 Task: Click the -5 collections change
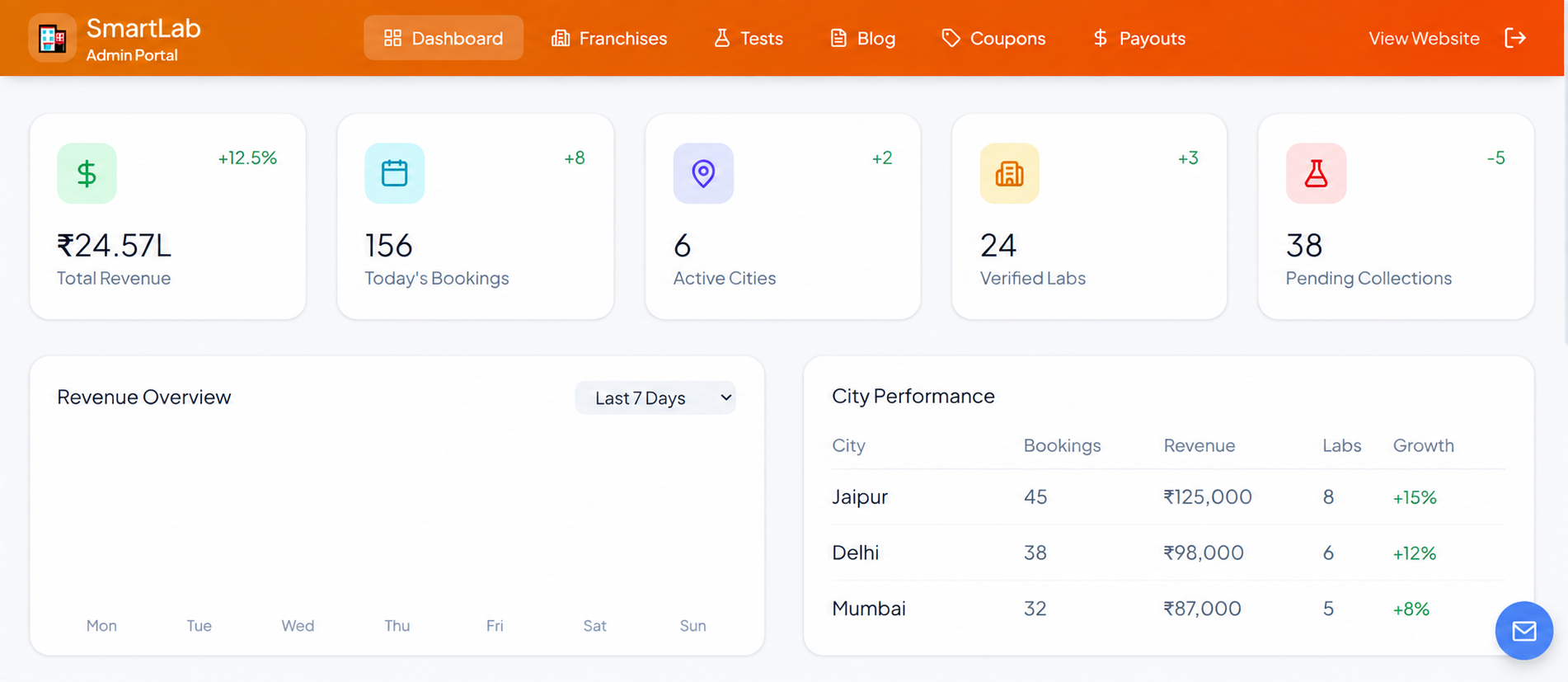(x=1496, y=158)
